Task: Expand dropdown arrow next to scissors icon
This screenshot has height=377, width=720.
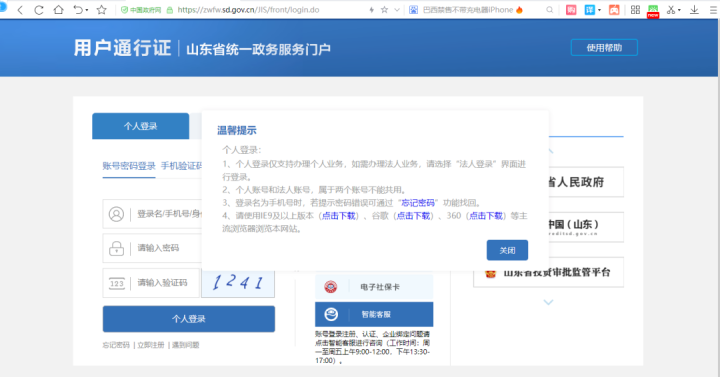Action: click(679, 10)
